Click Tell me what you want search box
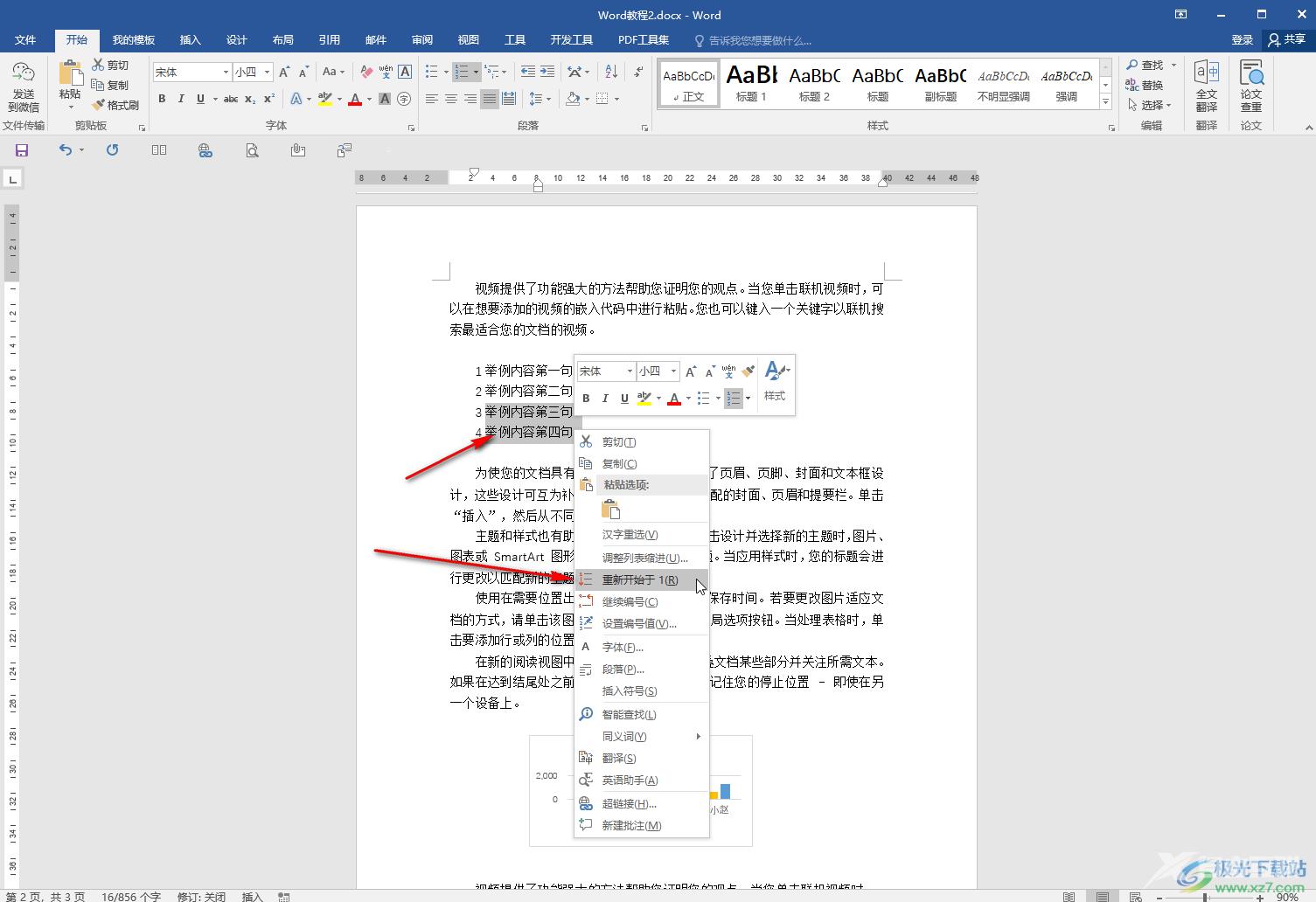This screenshot has height=902, width=1316. coord(753,40)
